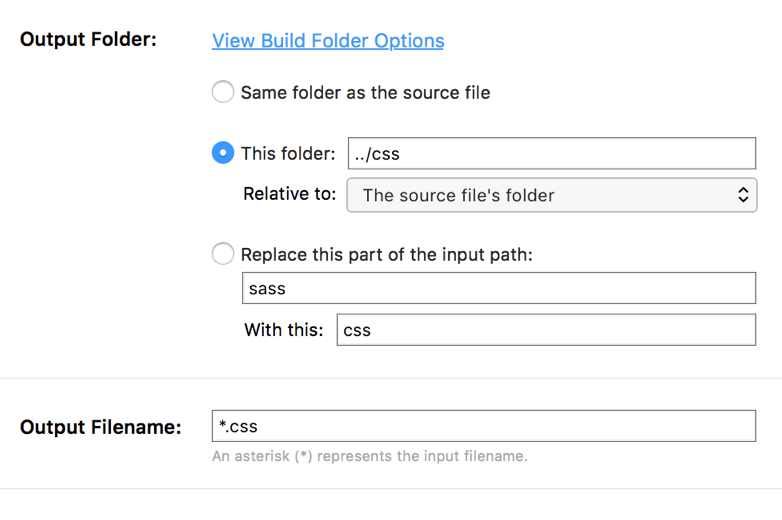
Task: Select the 'This folder' radio button
Action: tap(223, 154)
